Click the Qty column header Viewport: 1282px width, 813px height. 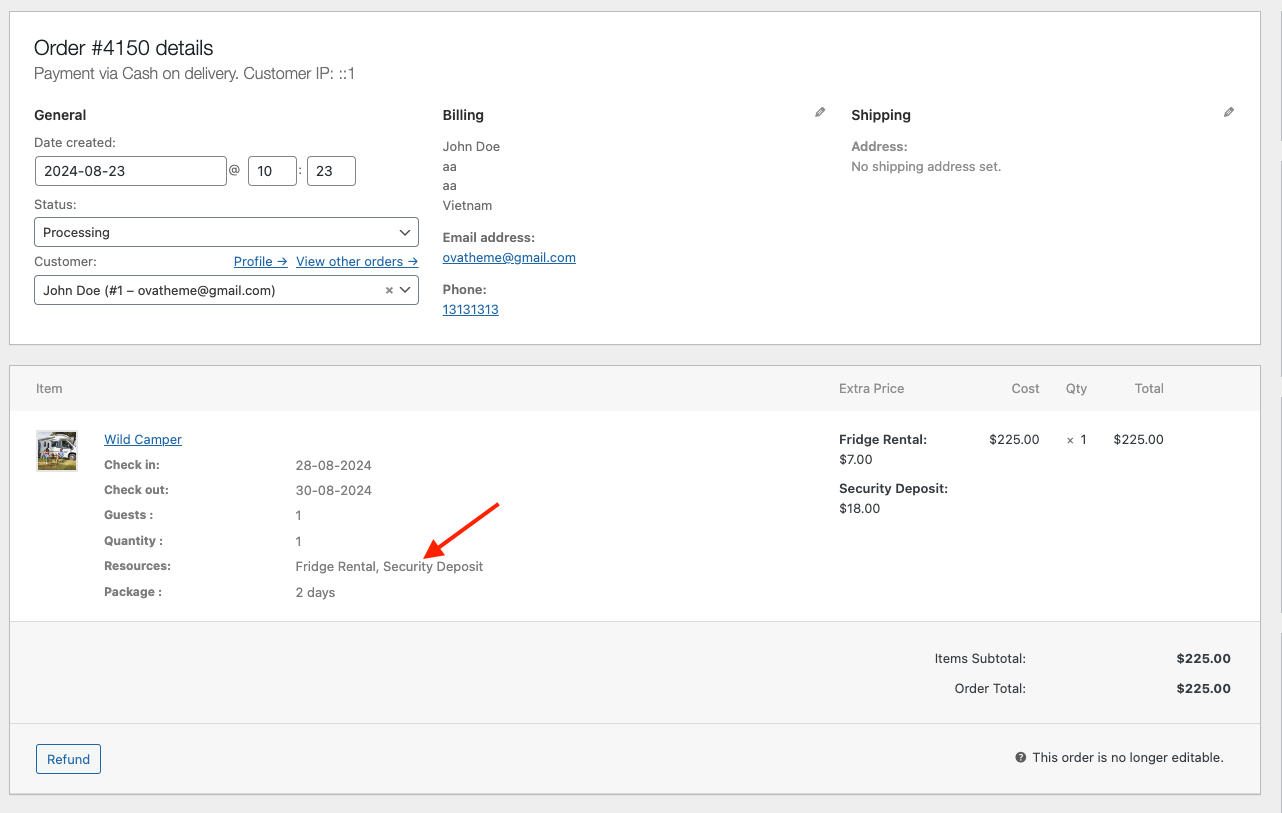coord(1076,388)
